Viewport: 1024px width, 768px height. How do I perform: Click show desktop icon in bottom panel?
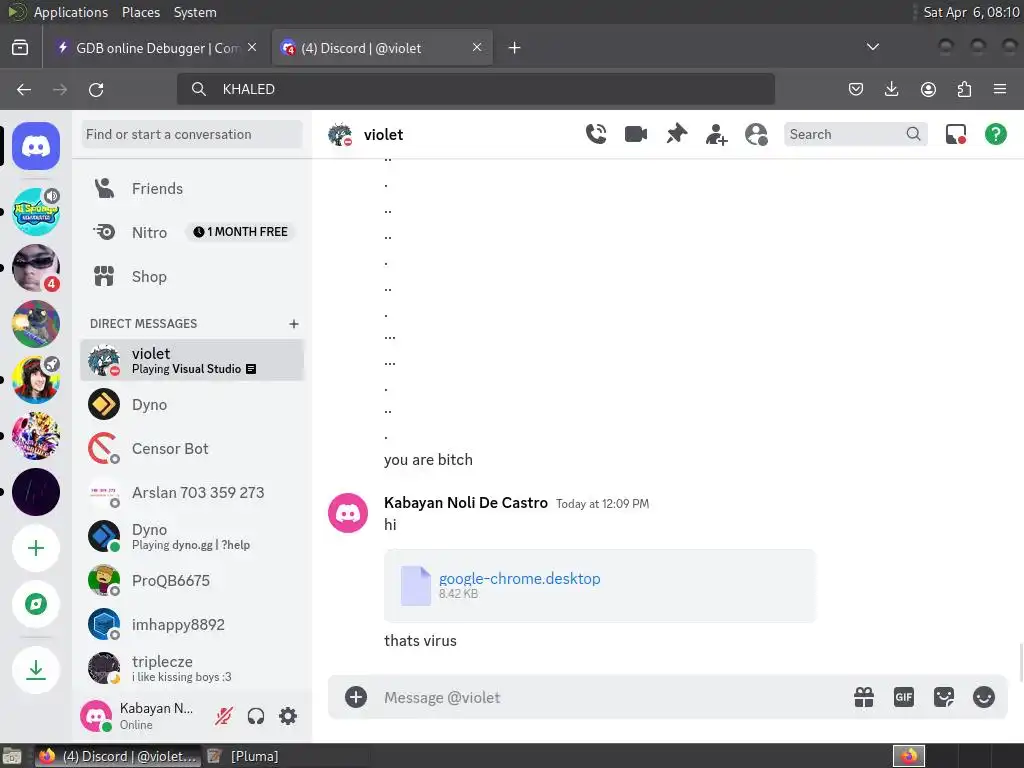click(12, 756)
